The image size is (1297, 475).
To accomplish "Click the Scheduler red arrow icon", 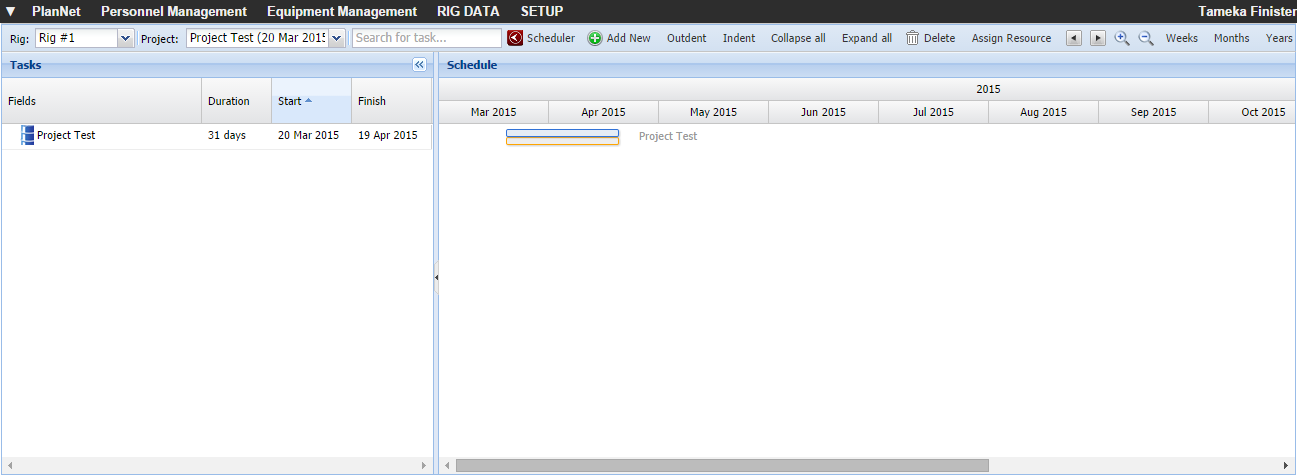I will [515, 38].
